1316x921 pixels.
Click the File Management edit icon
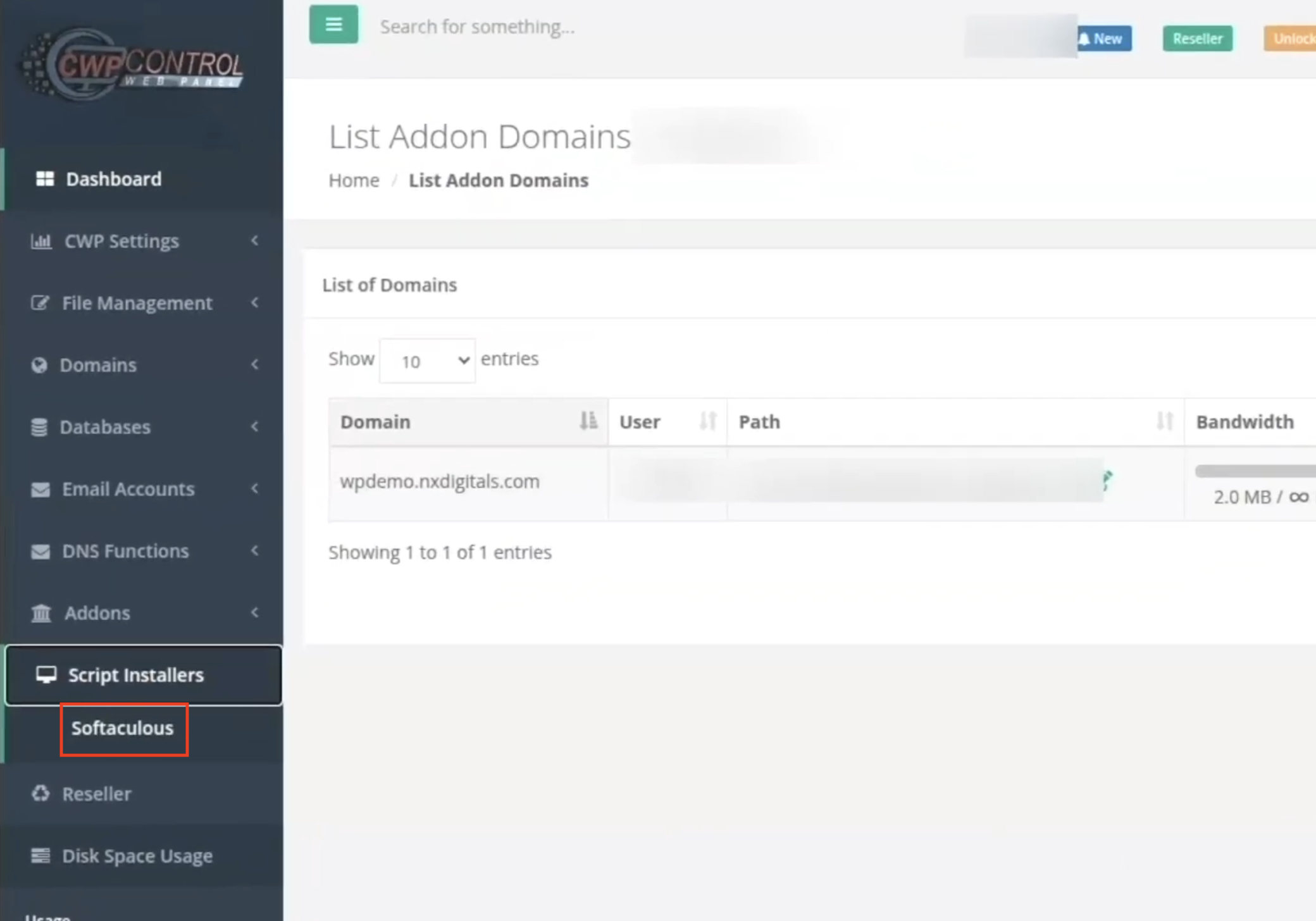click(40, 303)
